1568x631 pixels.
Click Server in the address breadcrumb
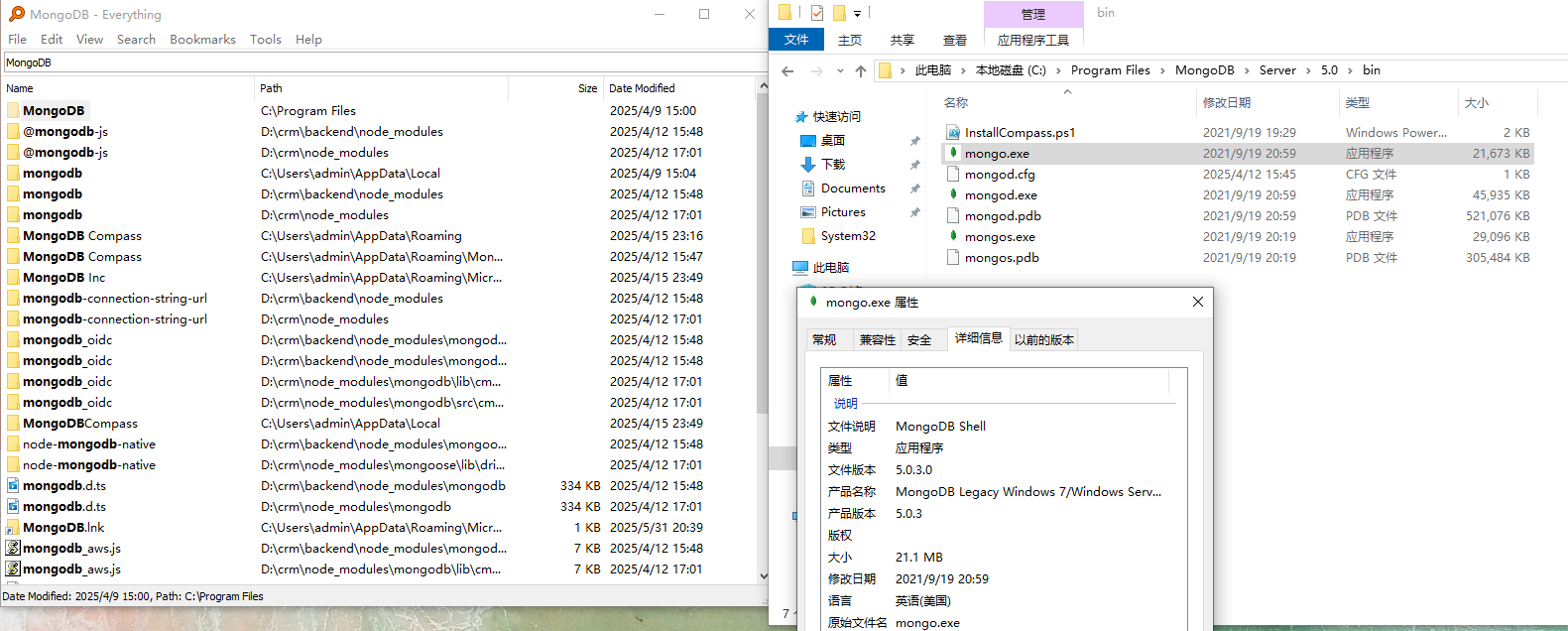coord(1277,70)
